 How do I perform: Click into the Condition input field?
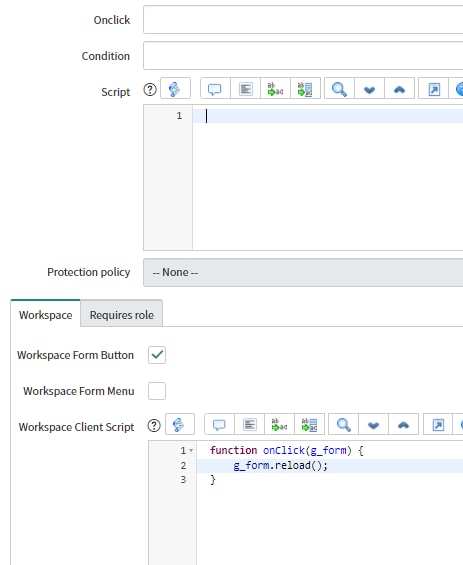point(303,55)
